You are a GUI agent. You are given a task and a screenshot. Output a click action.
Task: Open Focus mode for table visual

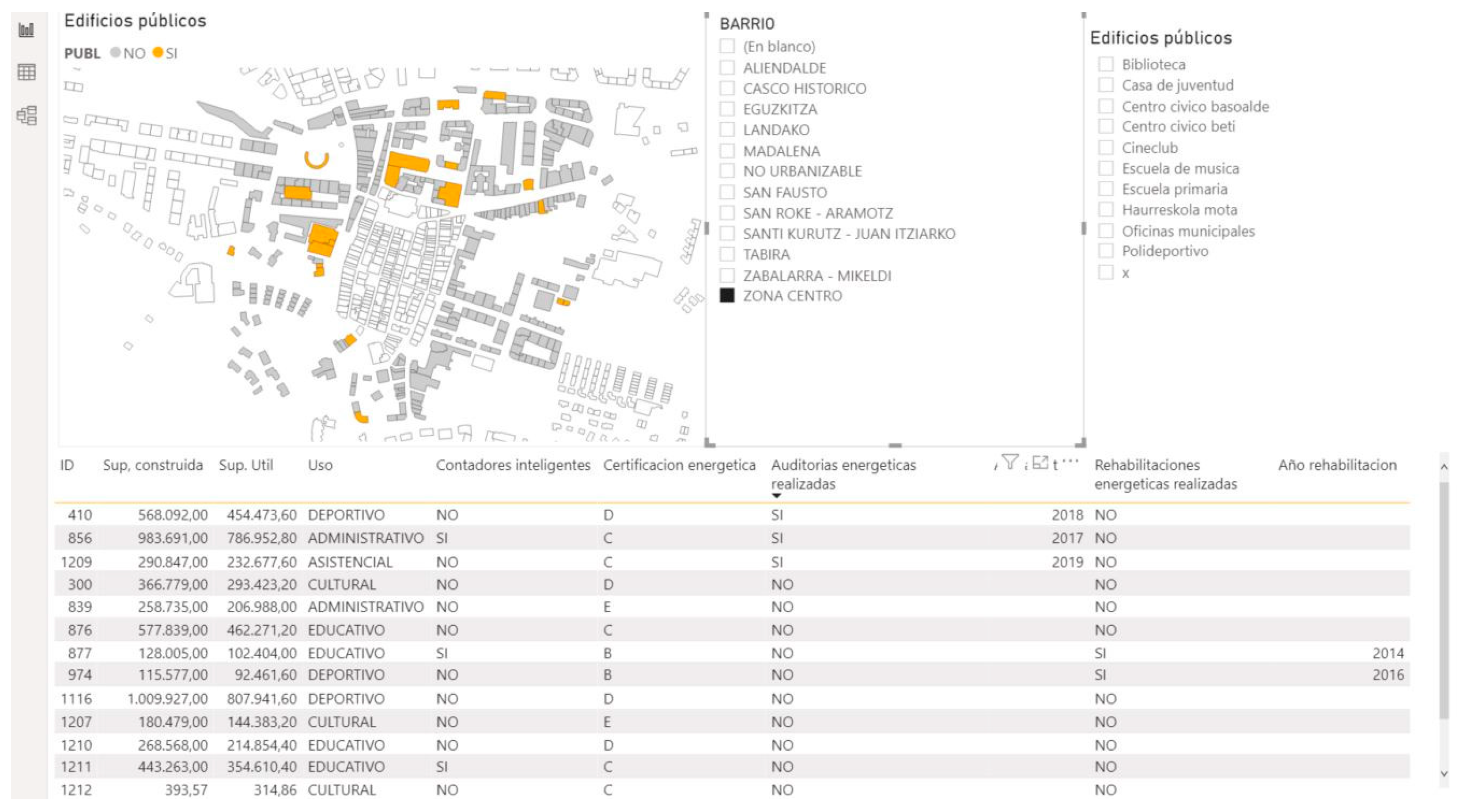tap(1040, 463)
